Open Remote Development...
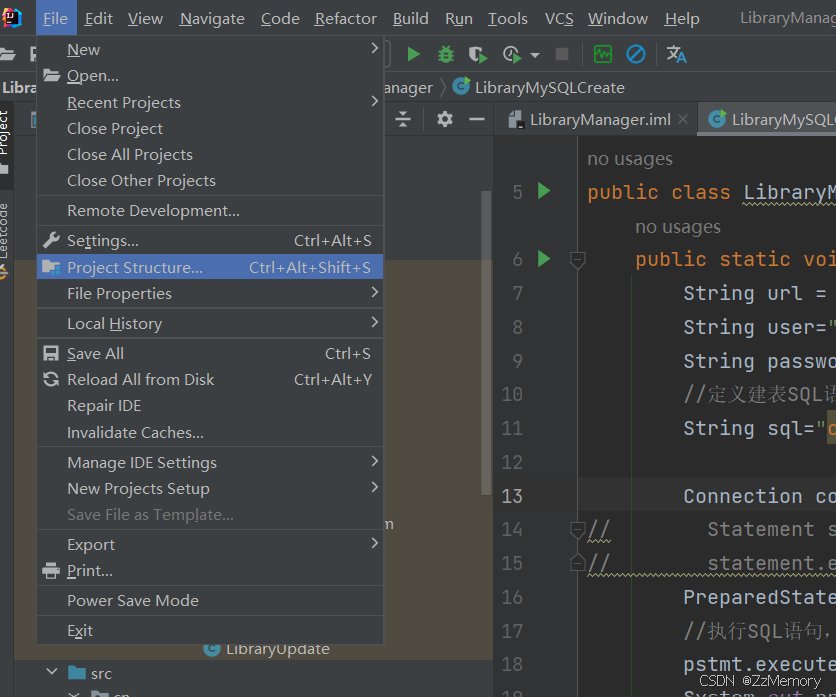836x697 pixels. click(x=210, y=211)
